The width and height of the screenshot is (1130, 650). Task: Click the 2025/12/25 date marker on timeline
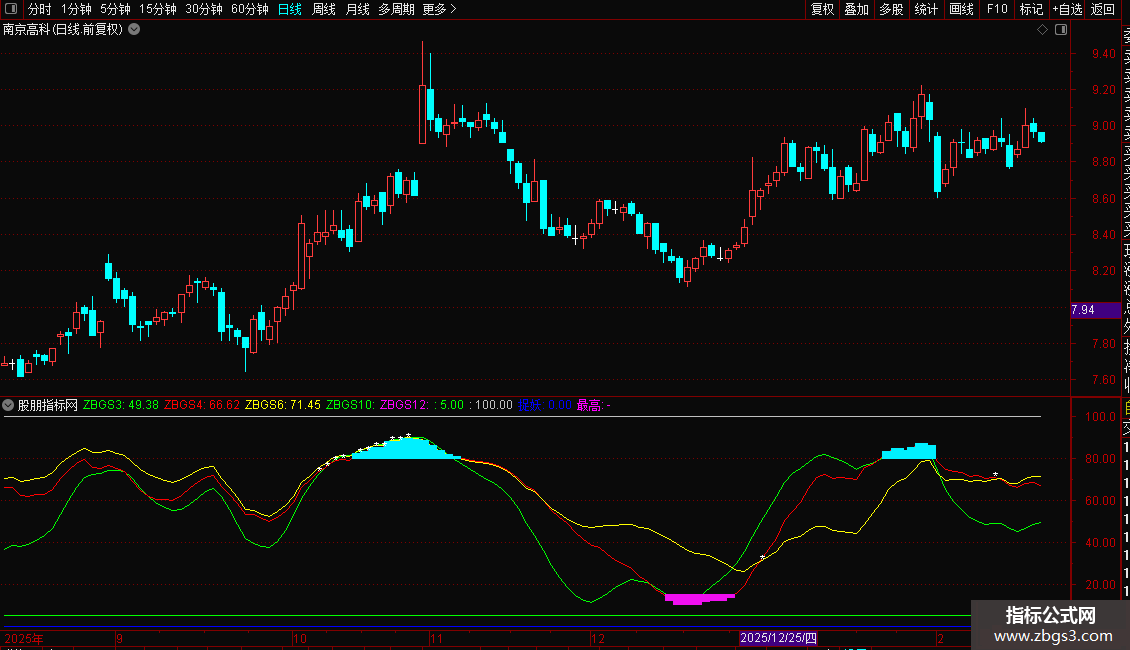pos(779,638)
